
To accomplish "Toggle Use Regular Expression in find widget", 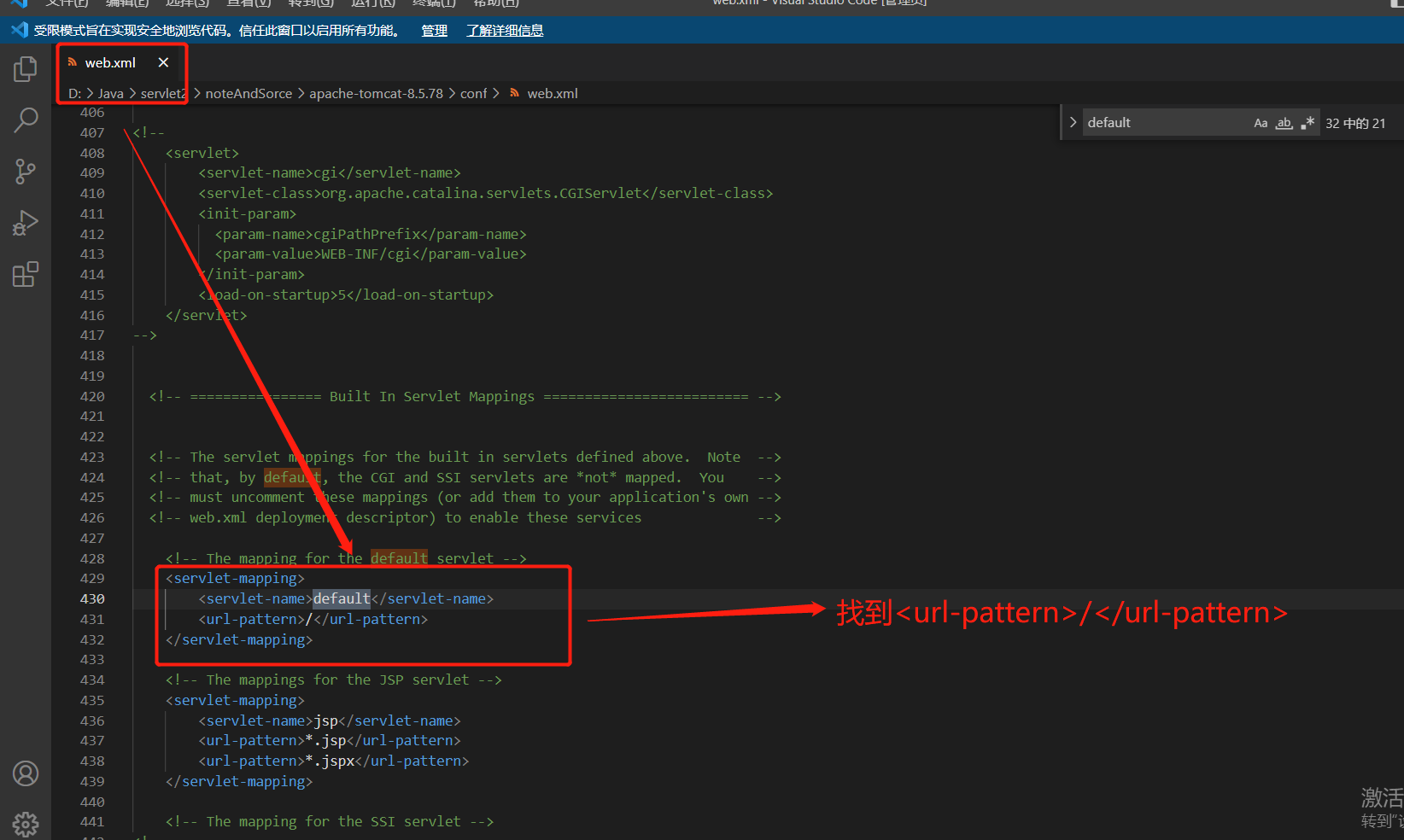I will click(1307, 123).
